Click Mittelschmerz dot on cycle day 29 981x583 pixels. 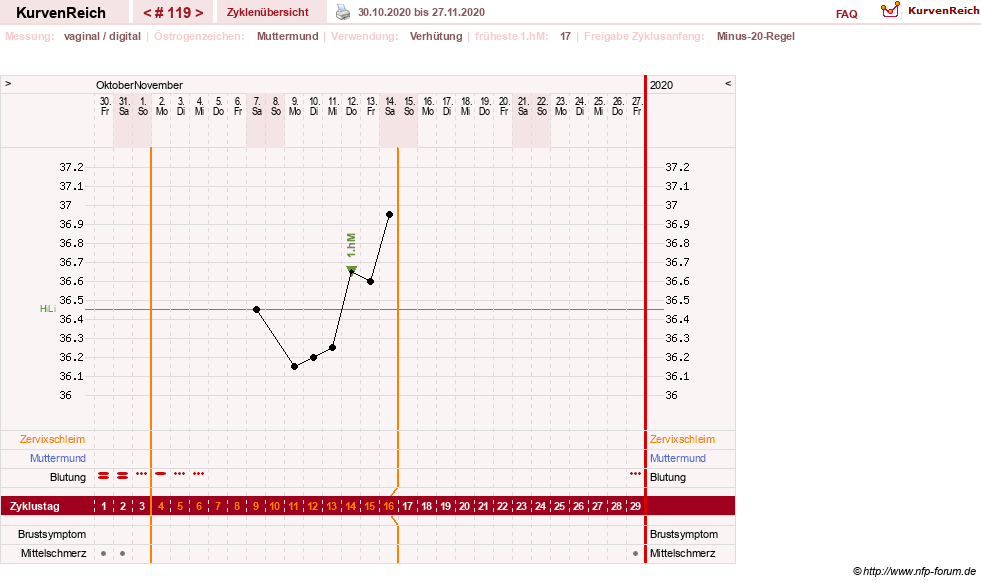click(x=636, y=554)
